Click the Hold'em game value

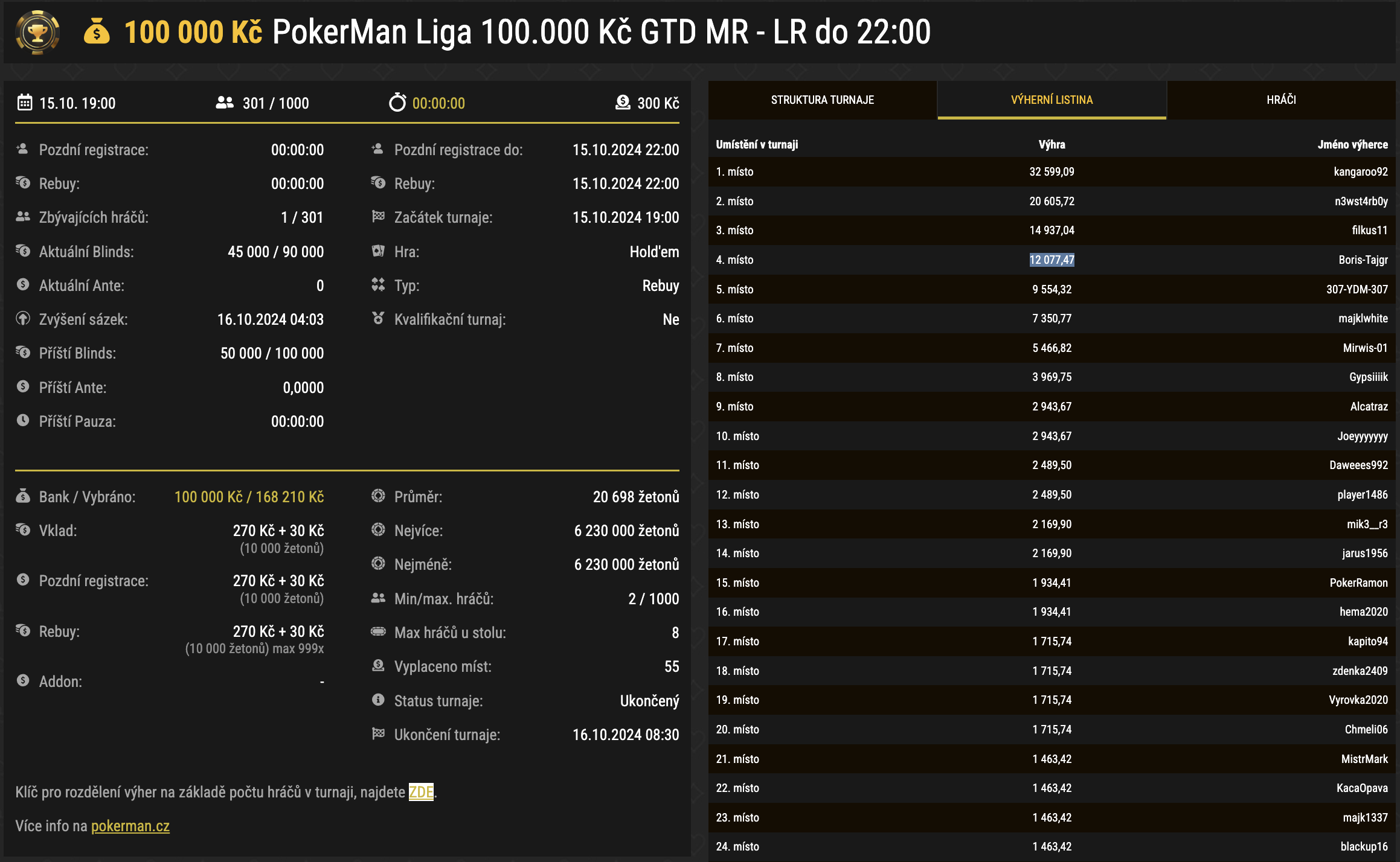click(x=654, y=252)
